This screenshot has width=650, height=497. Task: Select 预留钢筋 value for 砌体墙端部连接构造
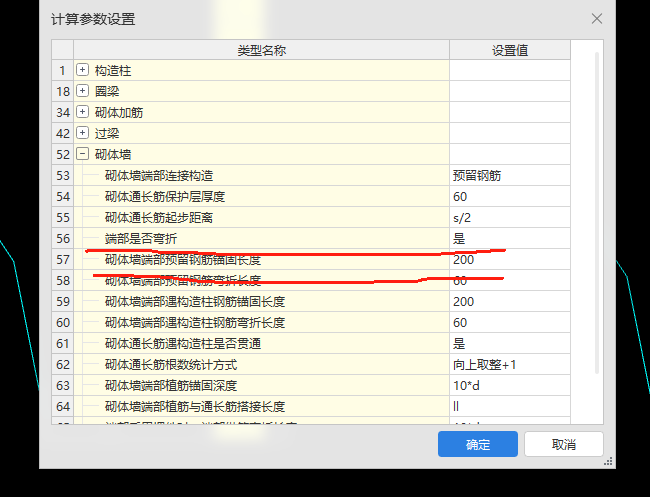pos(510,175)
